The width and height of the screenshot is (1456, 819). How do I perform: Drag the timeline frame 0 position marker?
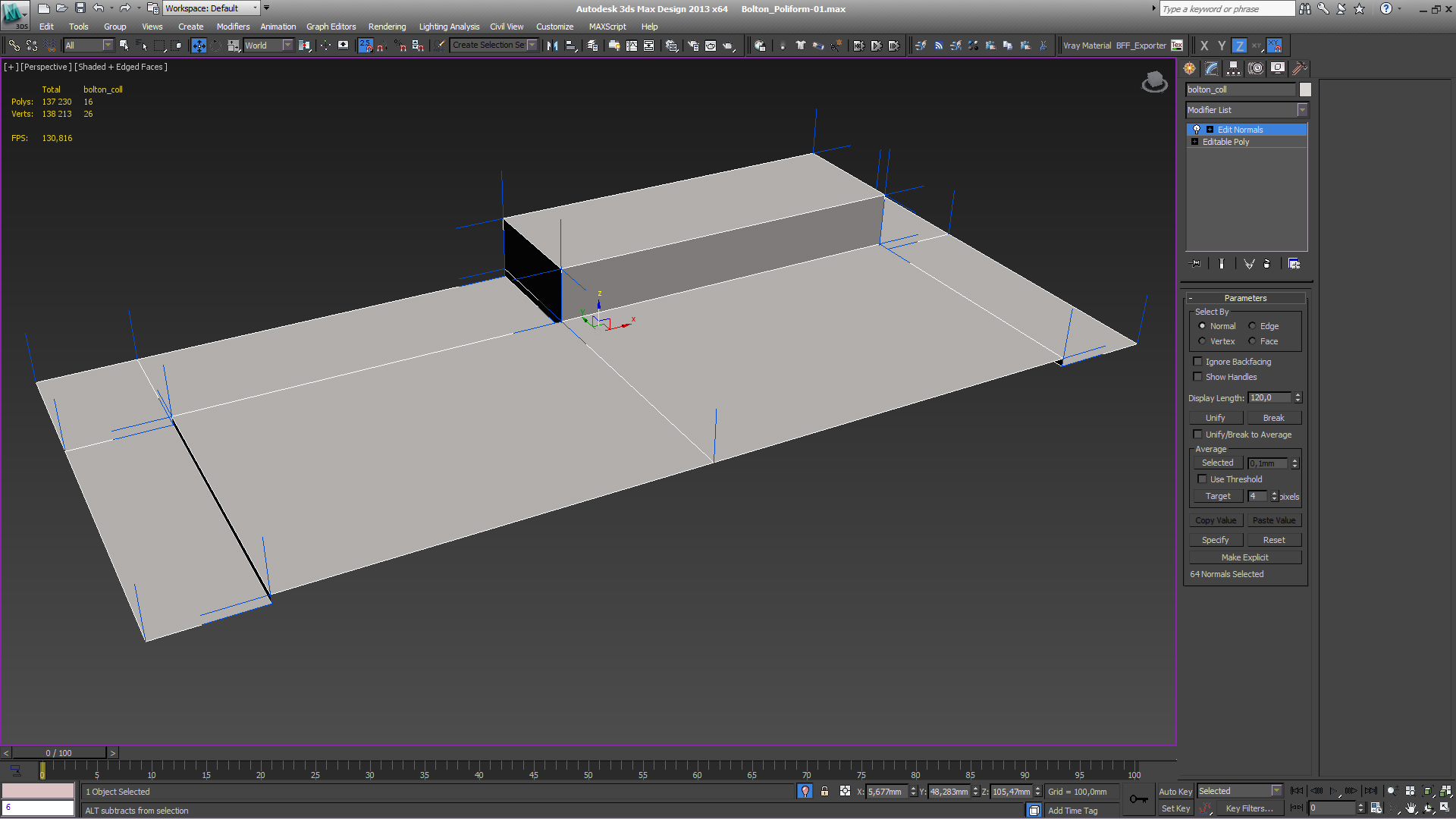pyautogui.click(x=42, y=770)
